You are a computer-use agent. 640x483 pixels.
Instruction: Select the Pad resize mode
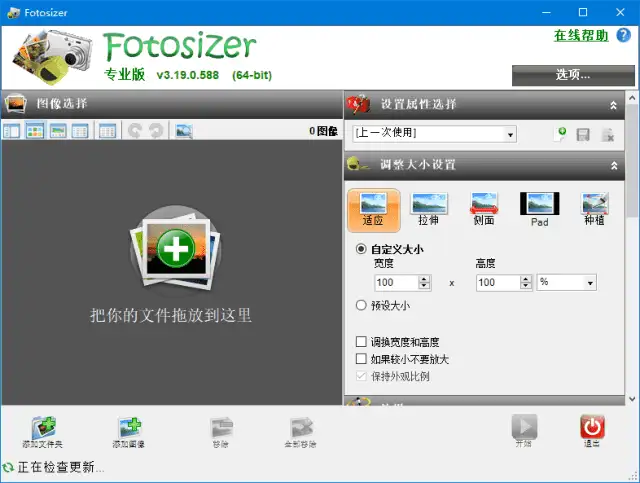tap(539, 207)
